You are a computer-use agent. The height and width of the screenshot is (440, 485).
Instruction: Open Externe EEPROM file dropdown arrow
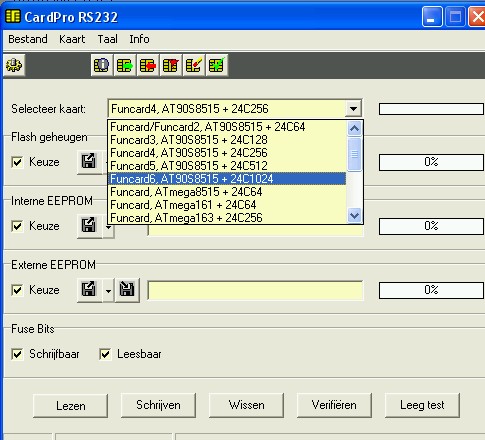click(x=108, y=291)
